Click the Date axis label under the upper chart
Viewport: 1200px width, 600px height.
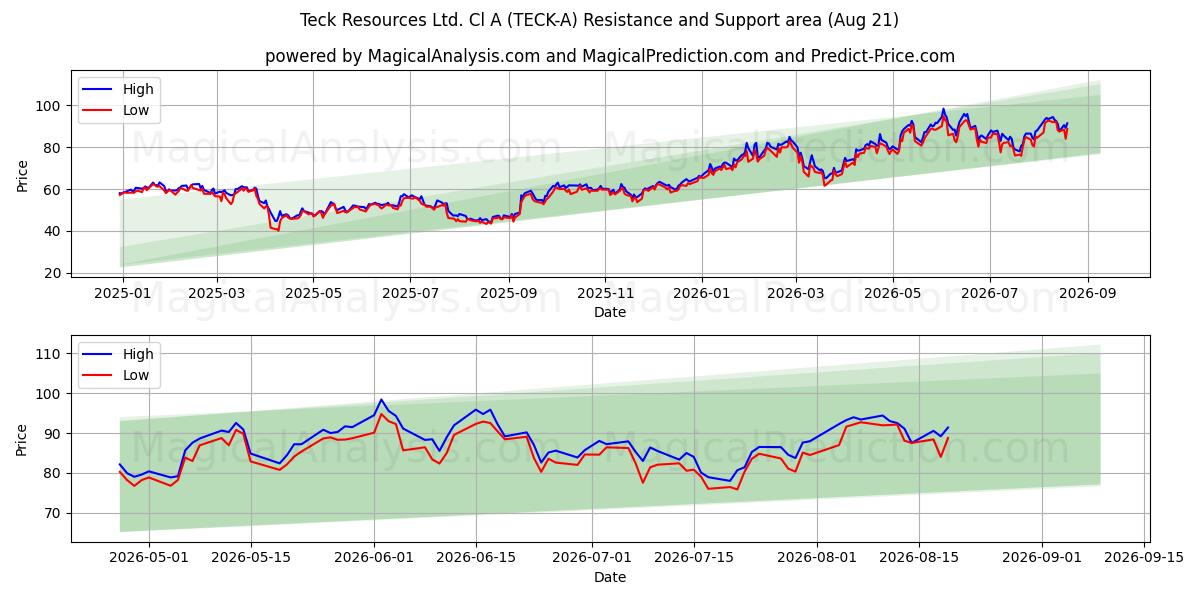click(610, 313)
